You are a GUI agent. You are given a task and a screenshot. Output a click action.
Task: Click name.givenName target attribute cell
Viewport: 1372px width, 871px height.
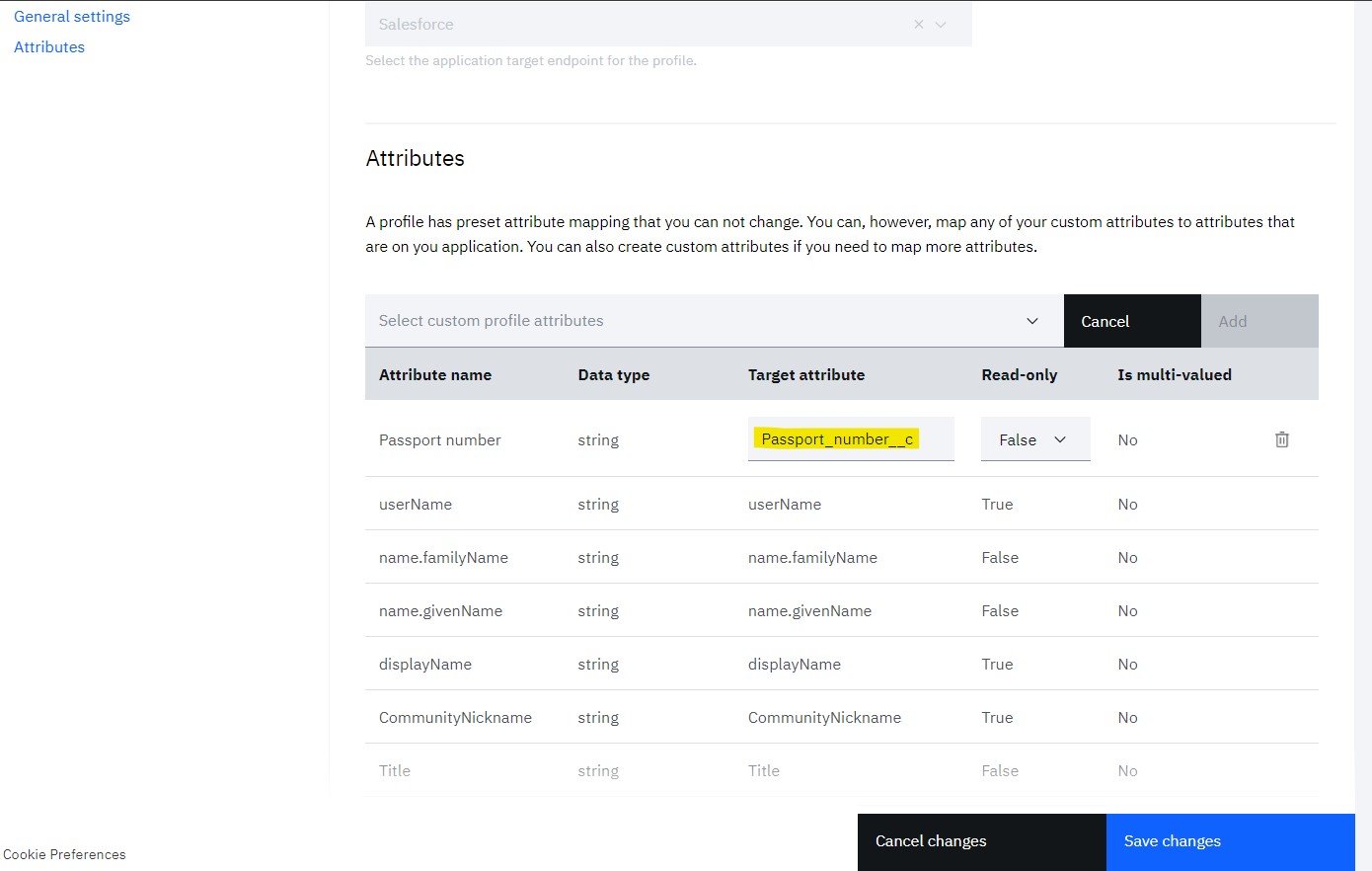pos(809,611)
